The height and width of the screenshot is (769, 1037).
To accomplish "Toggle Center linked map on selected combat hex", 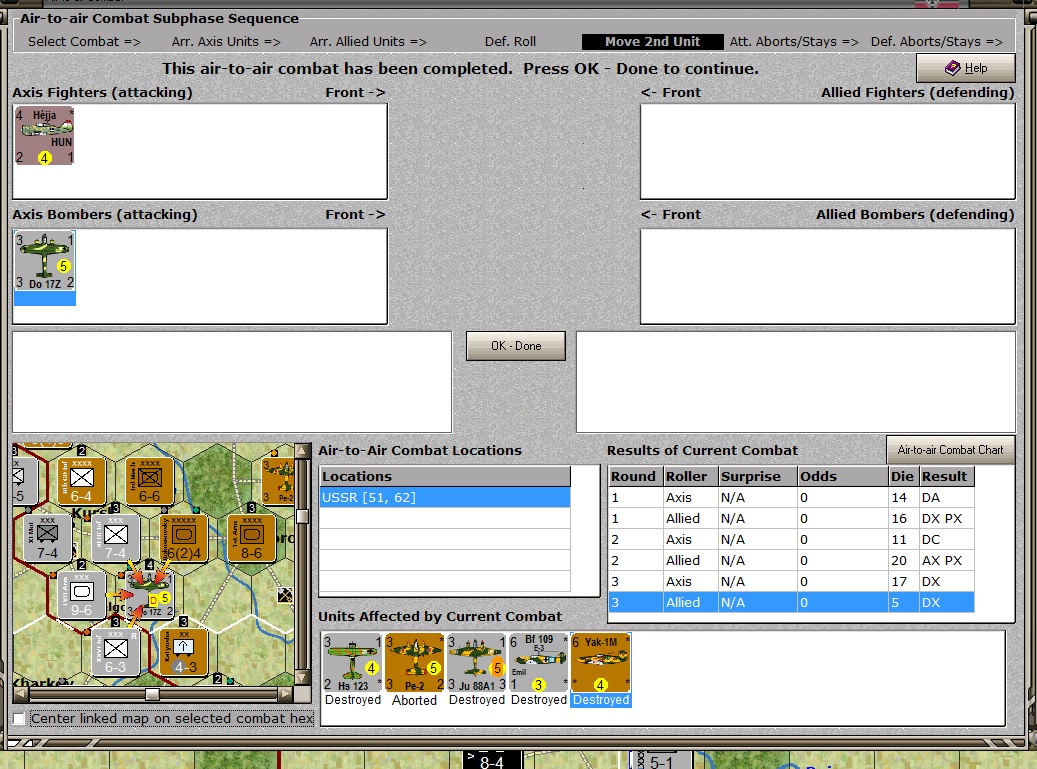I will pos(19,718).
